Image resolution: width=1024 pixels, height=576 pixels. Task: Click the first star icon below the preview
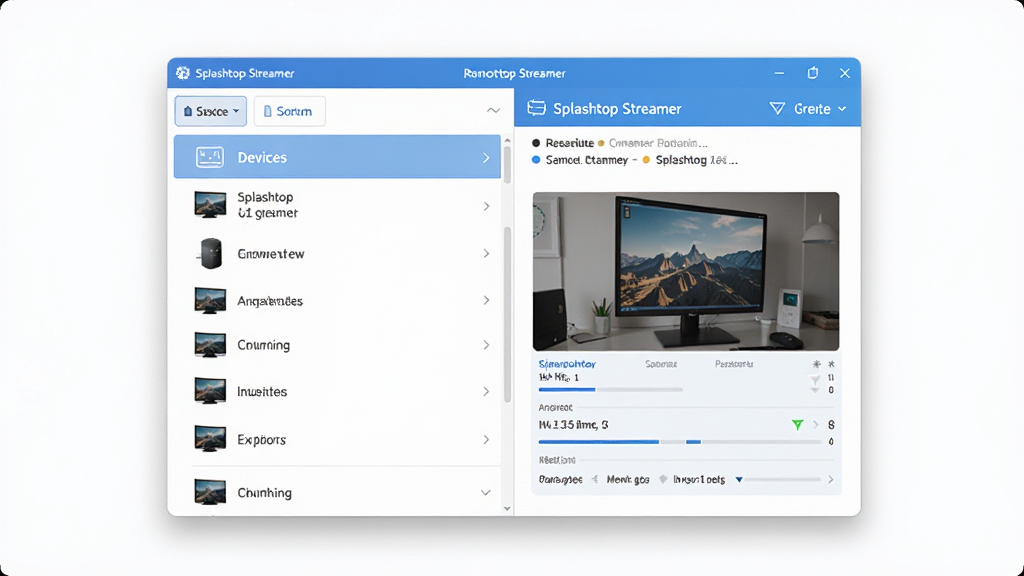816,364
